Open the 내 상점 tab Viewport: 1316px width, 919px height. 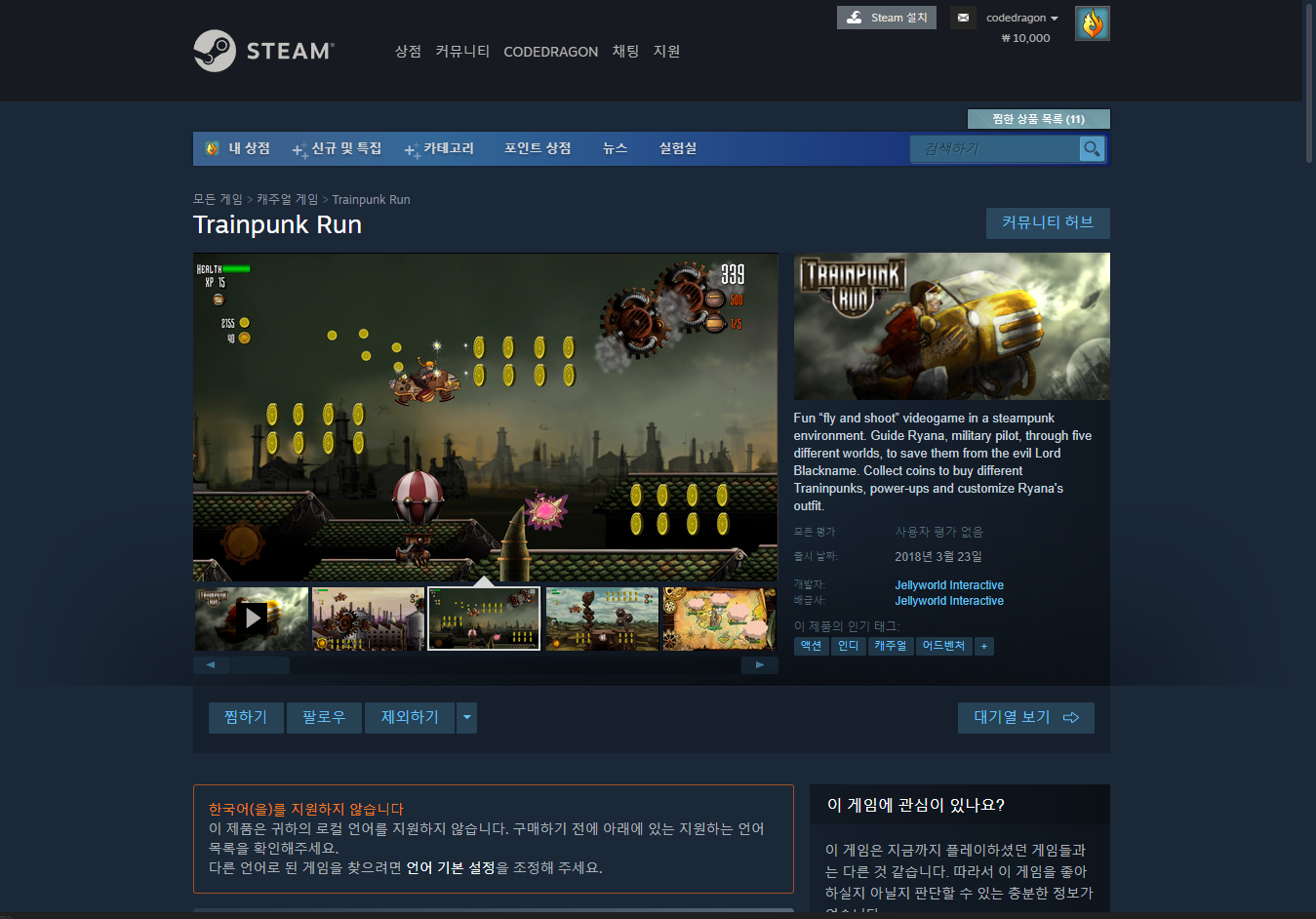click(238, 148)
